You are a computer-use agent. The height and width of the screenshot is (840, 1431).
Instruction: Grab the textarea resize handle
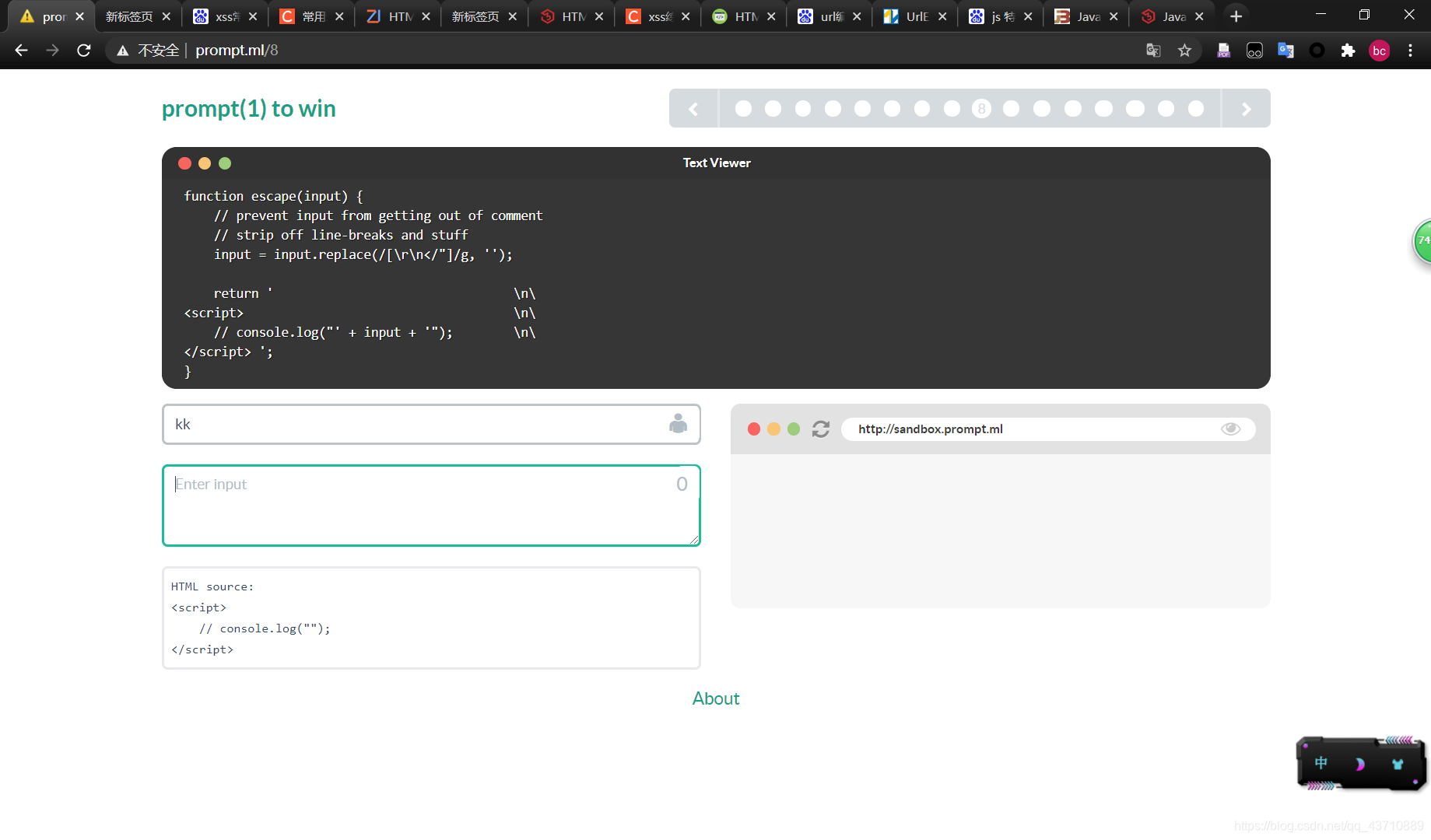(694, 539)
